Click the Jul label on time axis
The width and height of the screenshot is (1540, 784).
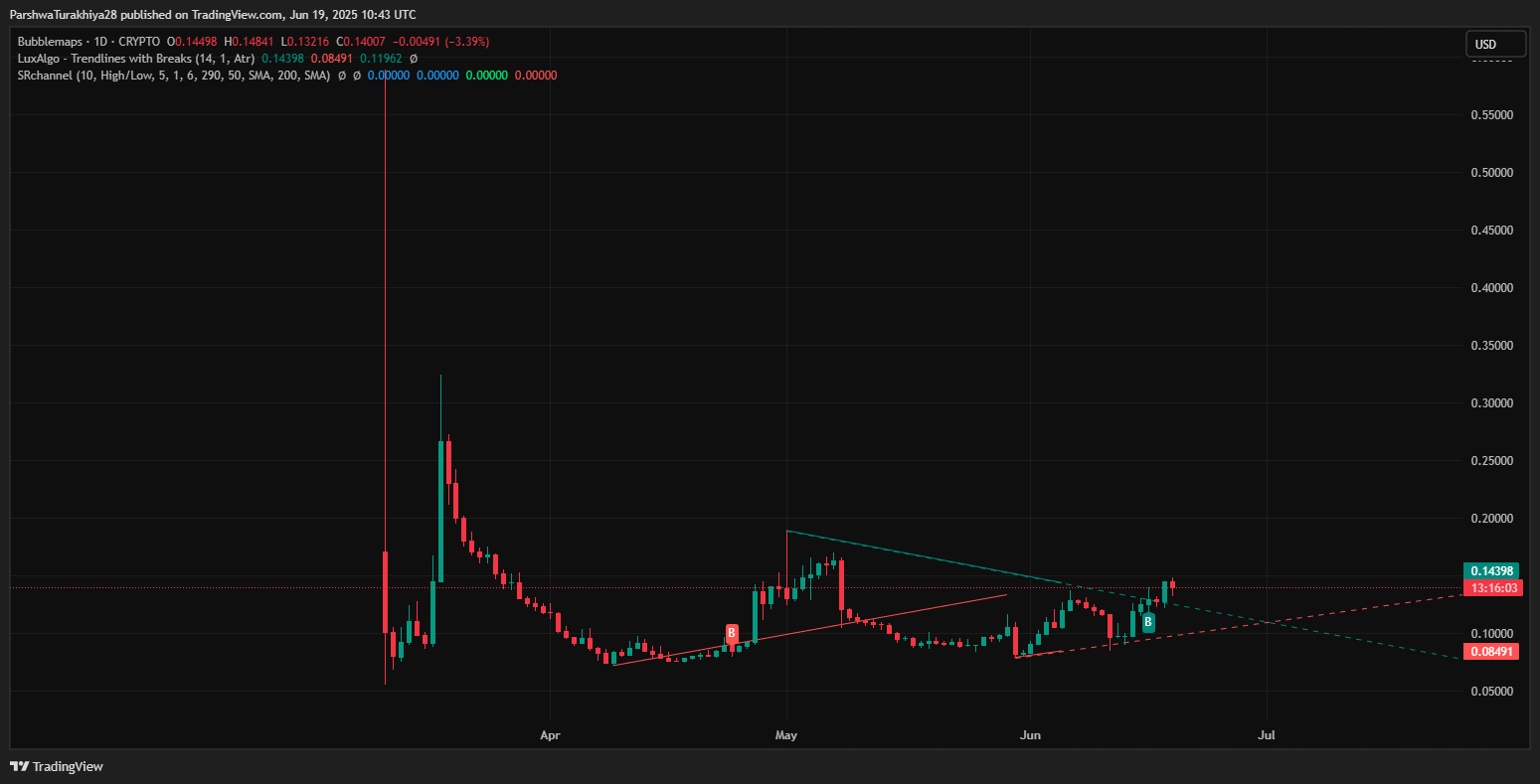[x=1266, y=735]
